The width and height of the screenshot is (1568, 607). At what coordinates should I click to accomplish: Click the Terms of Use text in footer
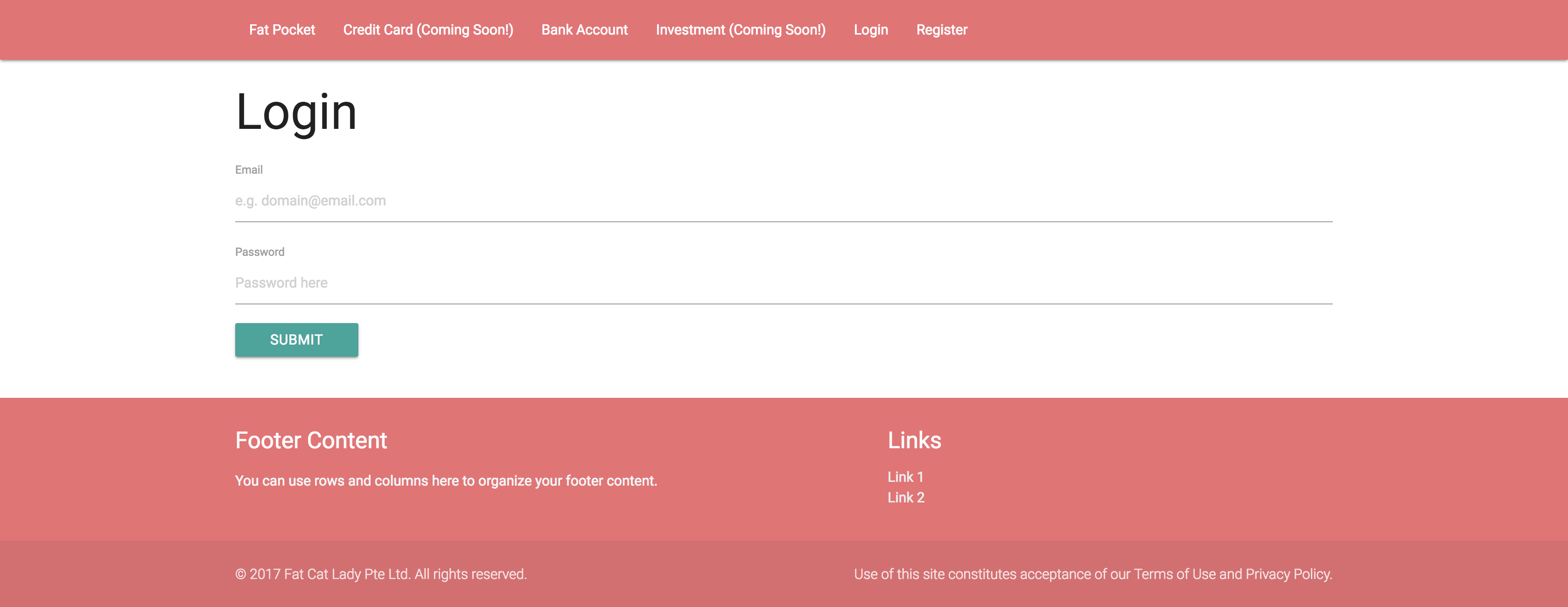[1174, 574]
